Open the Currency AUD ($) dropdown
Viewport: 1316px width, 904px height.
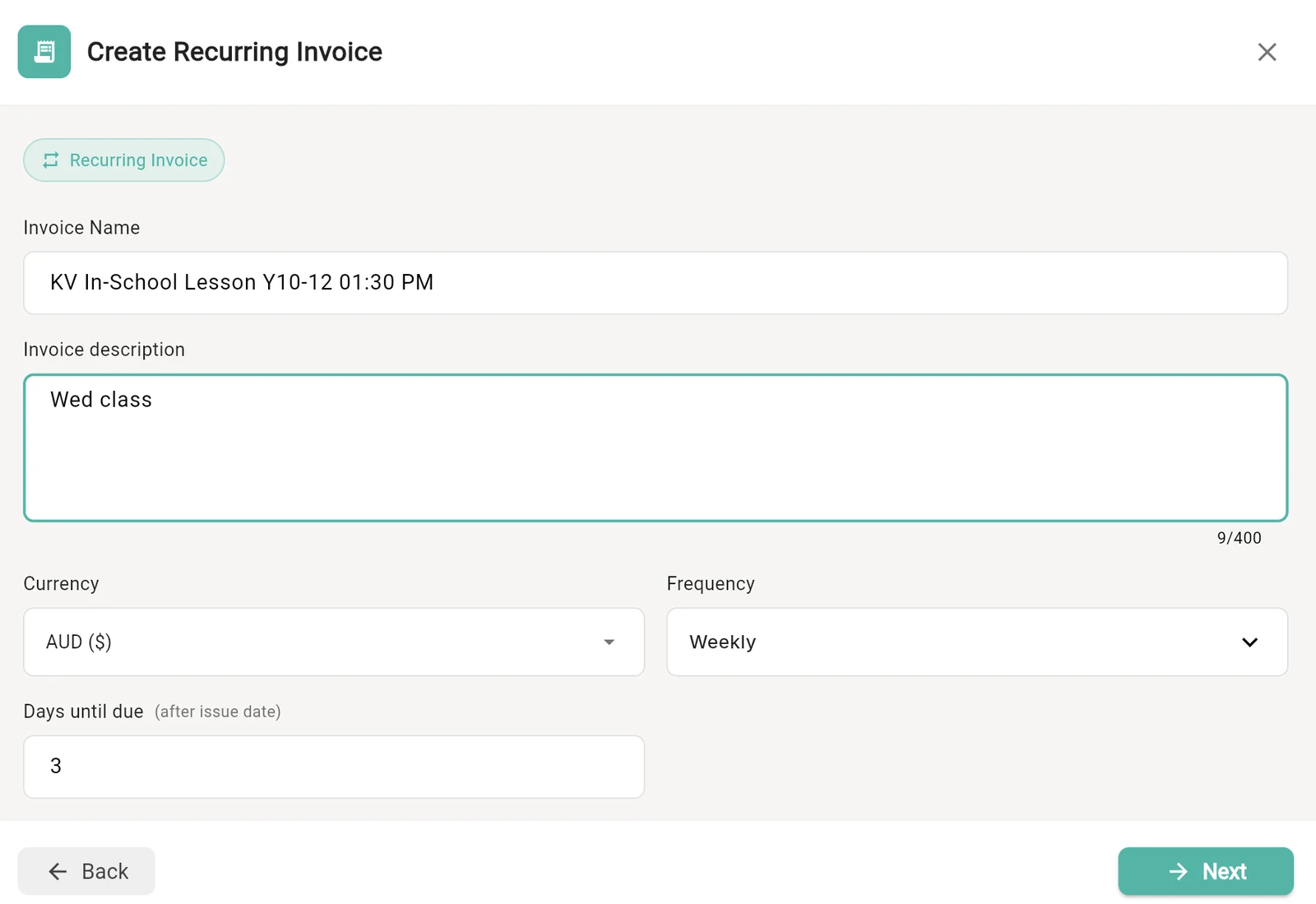click(334, 642)
